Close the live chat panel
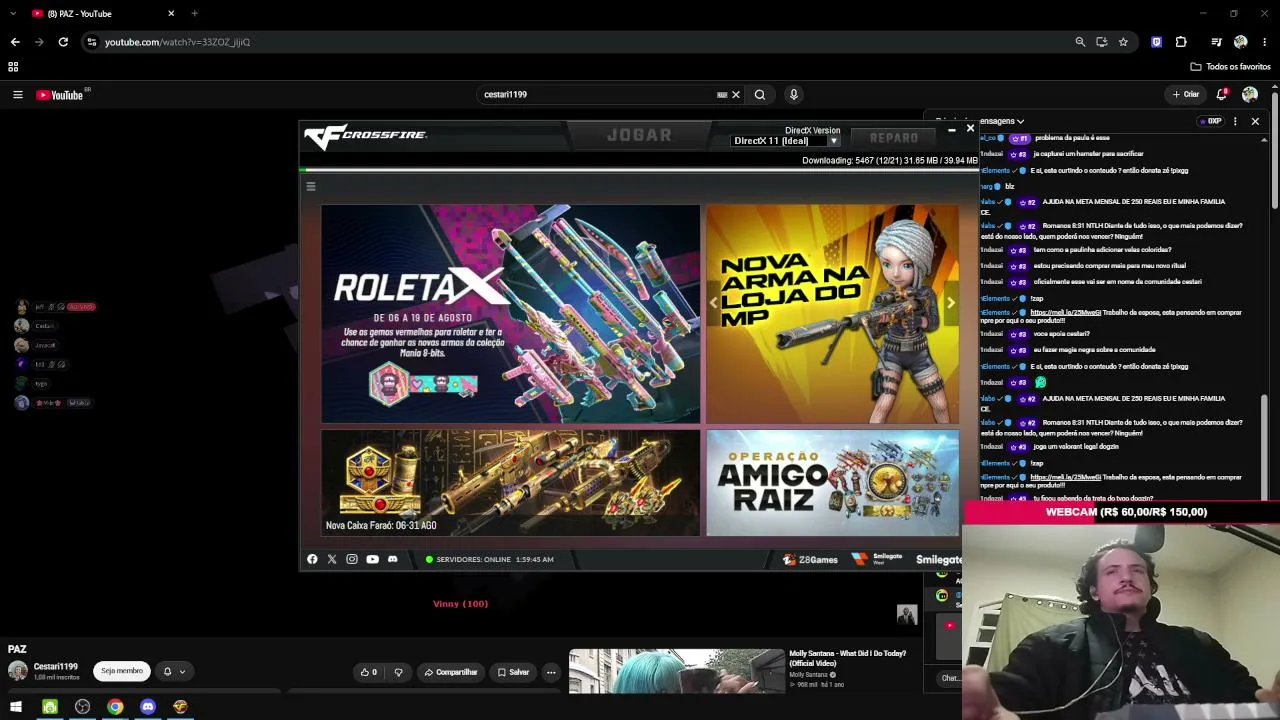Viewport: 1280px width, 720px height. (x=1255, y=121)
